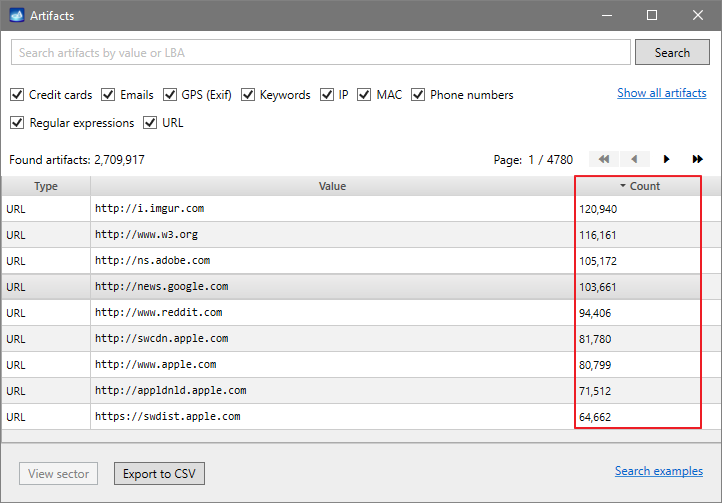
Task: Maximize the Artifacts window
Action: [x=652, y=16]
